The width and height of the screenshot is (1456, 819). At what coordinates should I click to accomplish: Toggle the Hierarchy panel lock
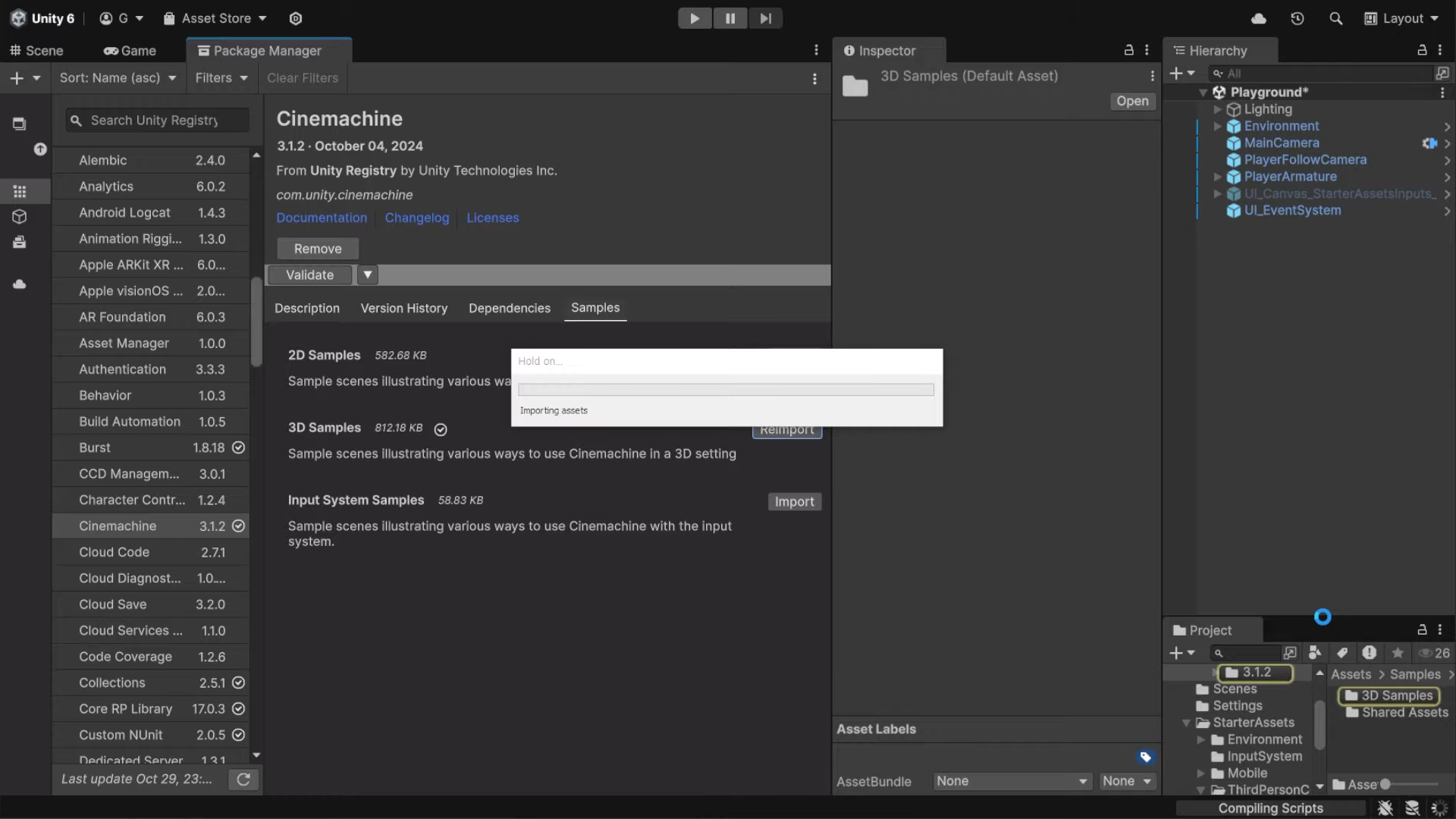[x=1422, y=50]
